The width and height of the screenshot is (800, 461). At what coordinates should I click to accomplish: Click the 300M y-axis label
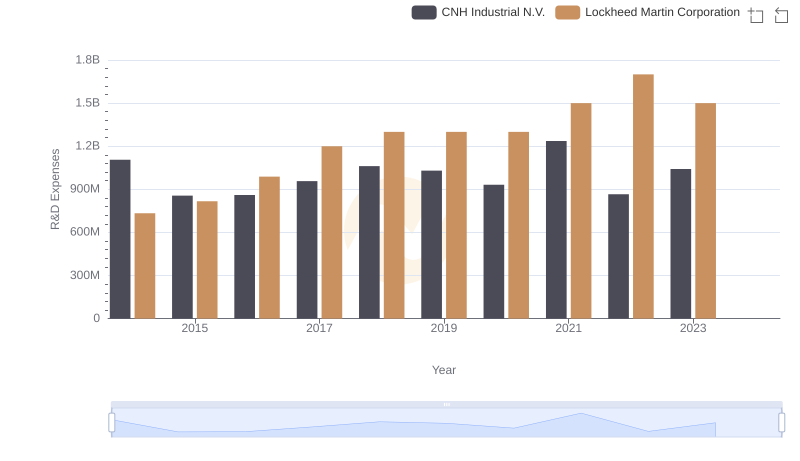(x=85, y=275)
